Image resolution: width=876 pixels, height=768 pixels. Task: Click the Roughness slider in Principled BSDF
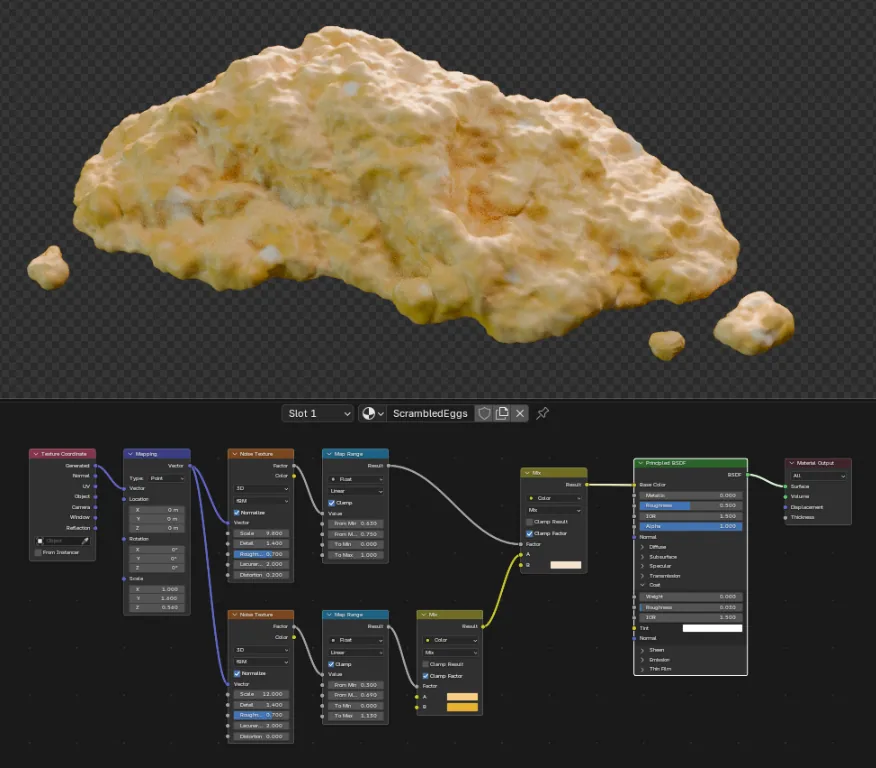click(691, 505)
